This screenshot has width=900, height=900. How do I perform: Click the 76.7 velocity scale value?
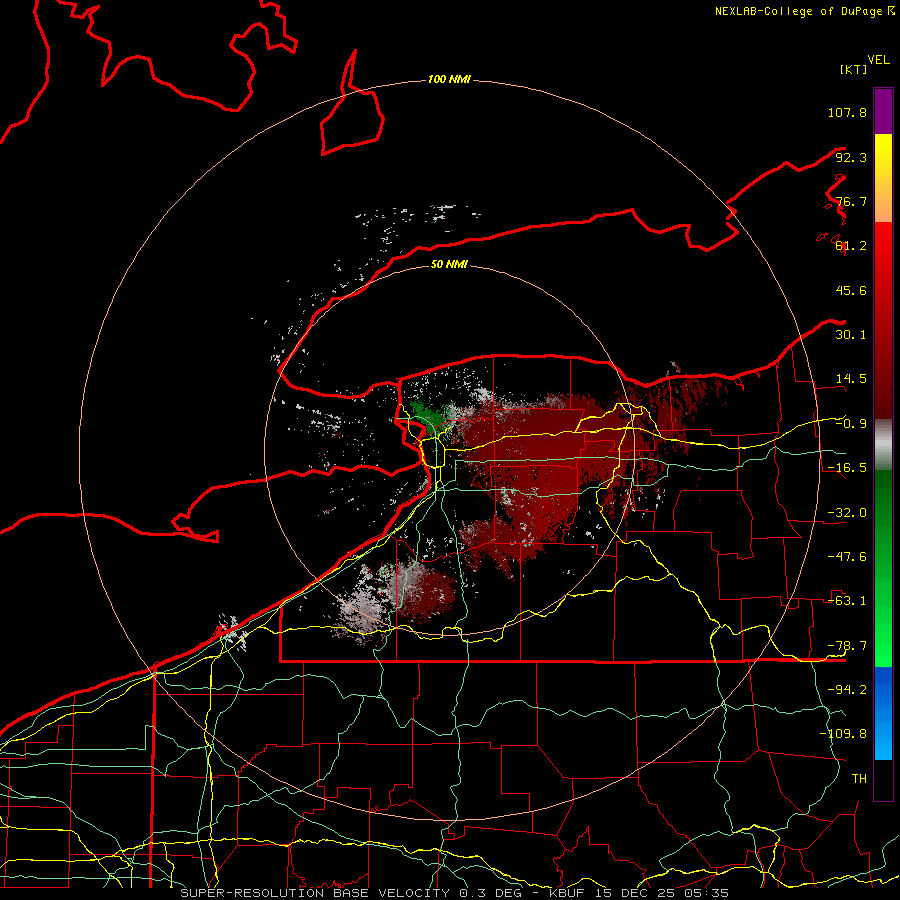click(x=851, y=201)
